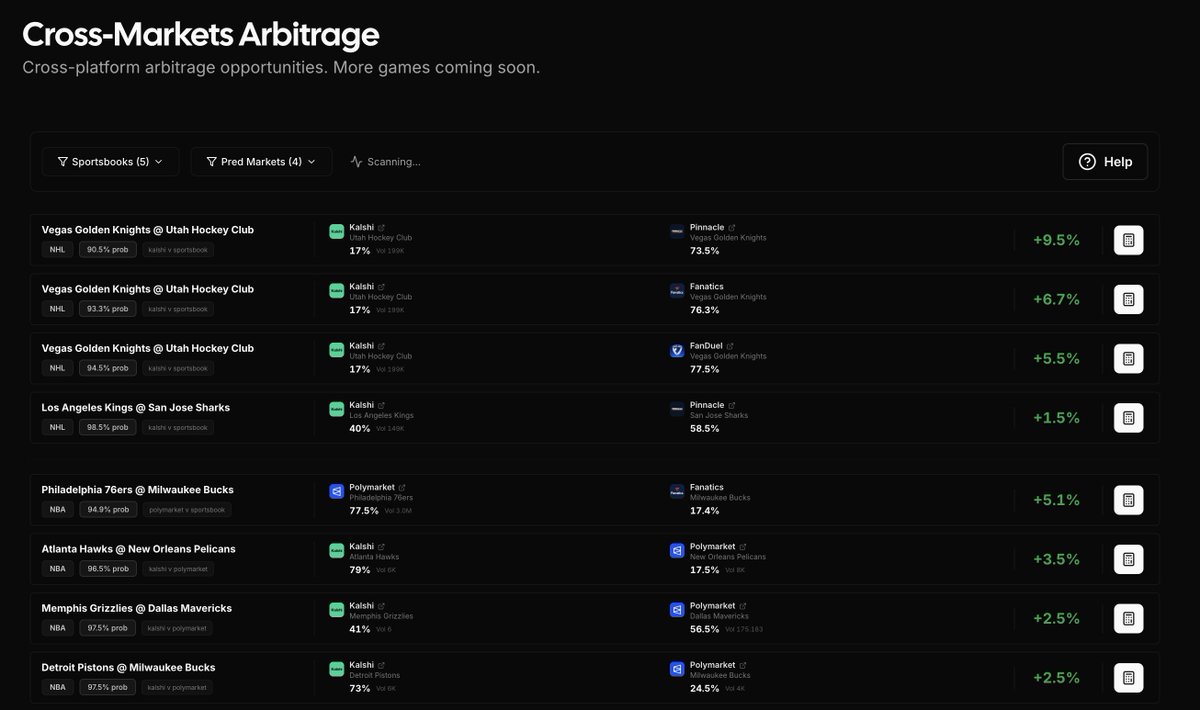Screen dimensions: 1200x710
Task: Open calculator for the +5.5% FanDuel row
Action: [1129, 358]
